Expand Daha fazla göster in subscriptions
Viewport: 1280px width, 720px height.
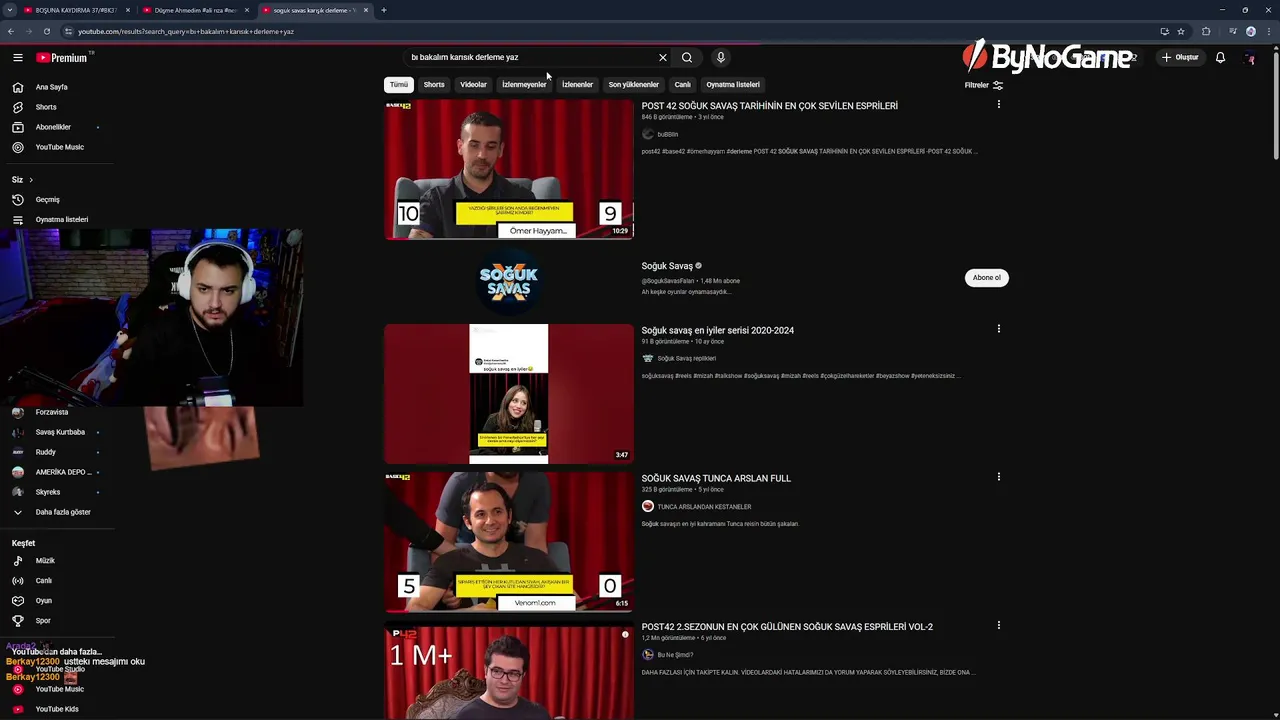tap(63, 512)
